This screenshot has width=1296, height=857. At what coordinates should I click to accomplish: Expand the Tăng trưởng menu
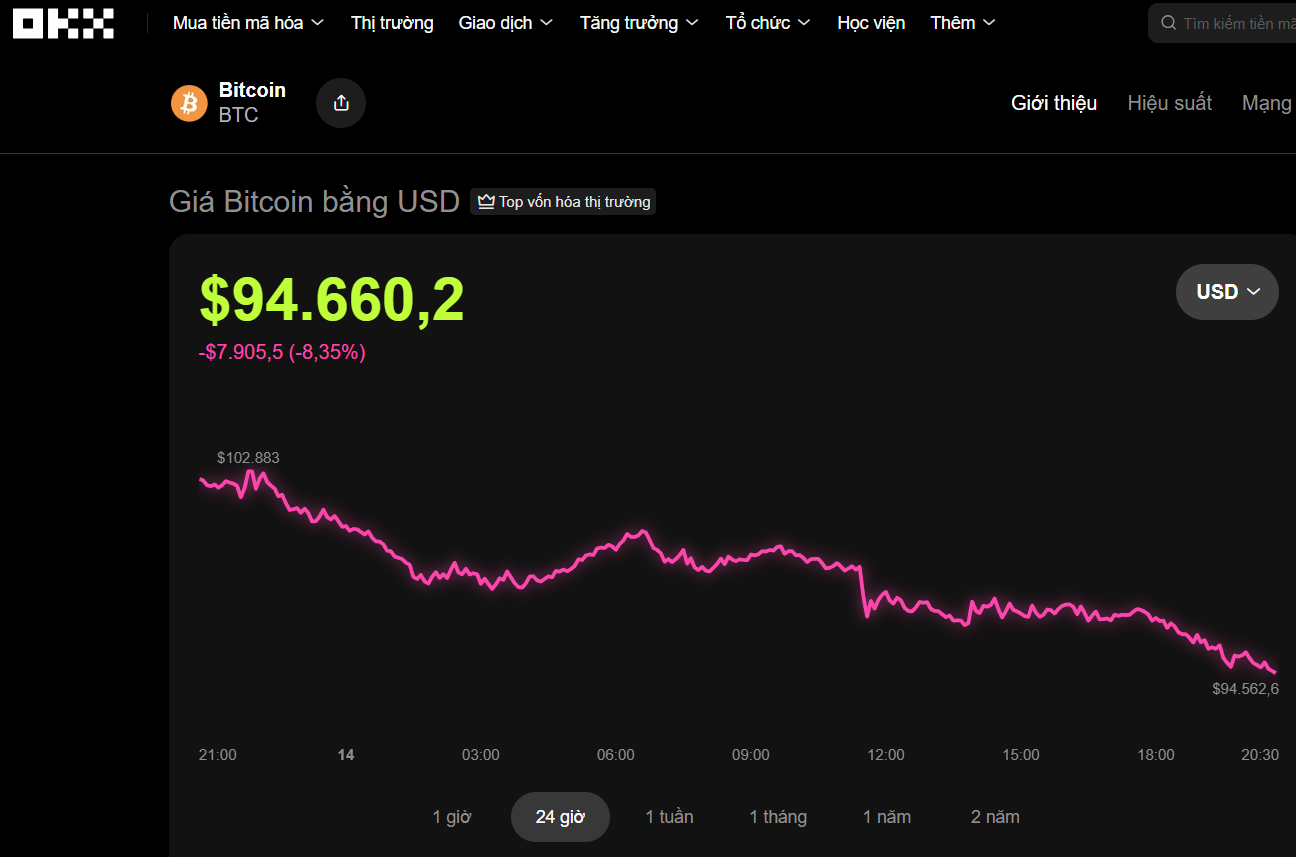point(639,23)
